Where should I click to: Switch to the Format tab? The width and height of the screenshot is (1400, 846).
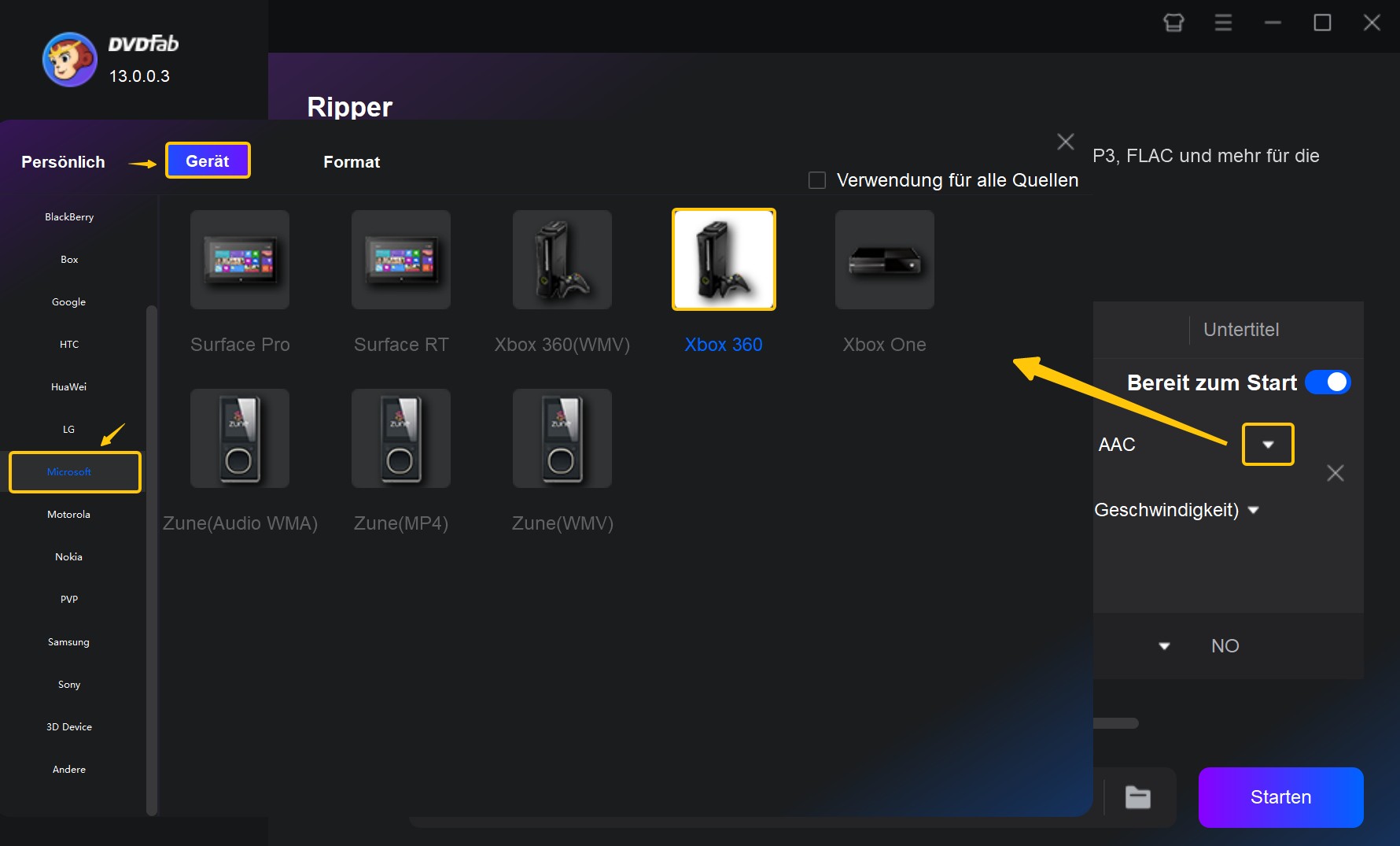tap(352, 162)
